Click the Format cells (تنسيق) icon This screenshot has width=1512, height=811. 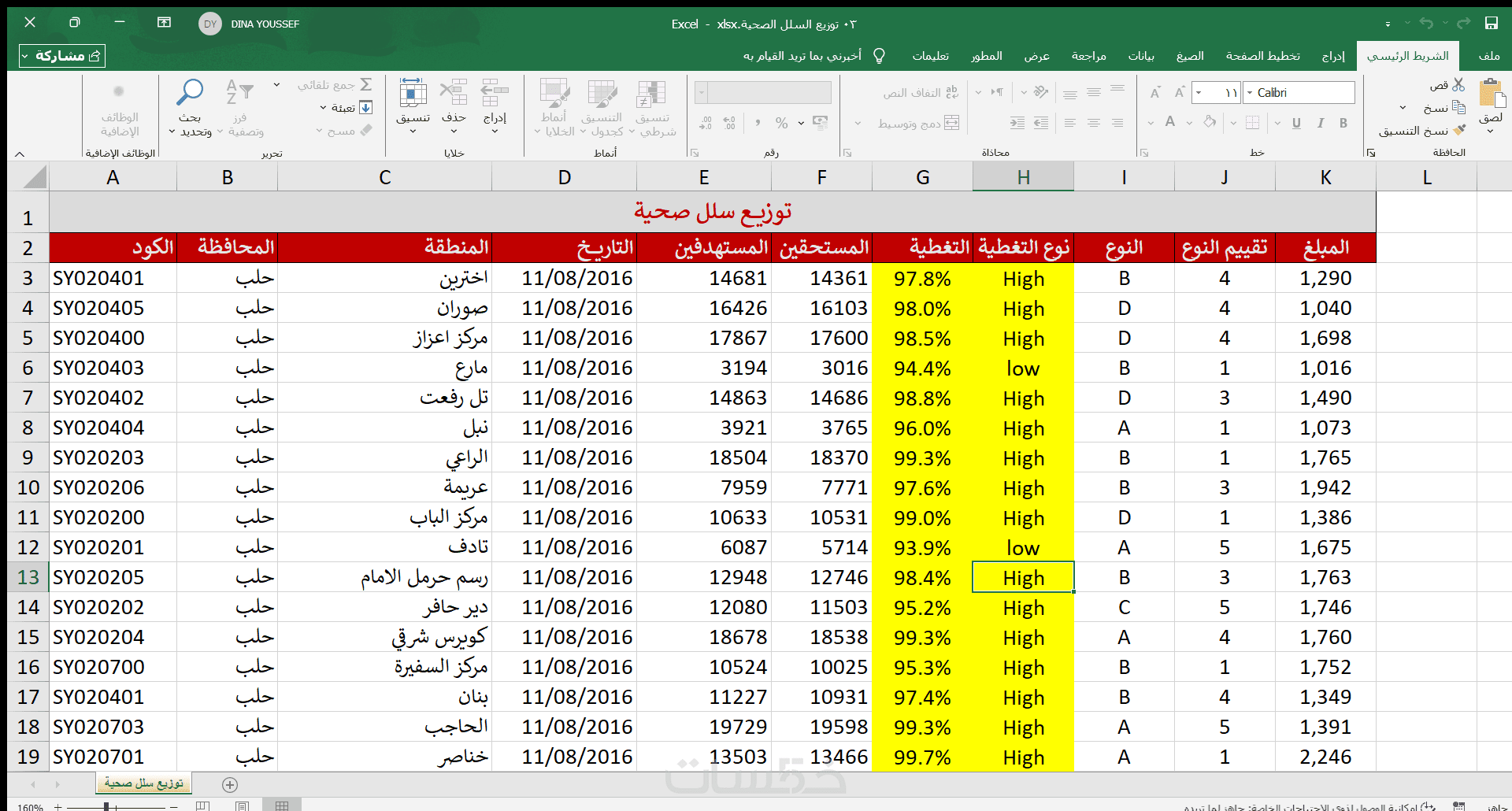pos(413,93)
